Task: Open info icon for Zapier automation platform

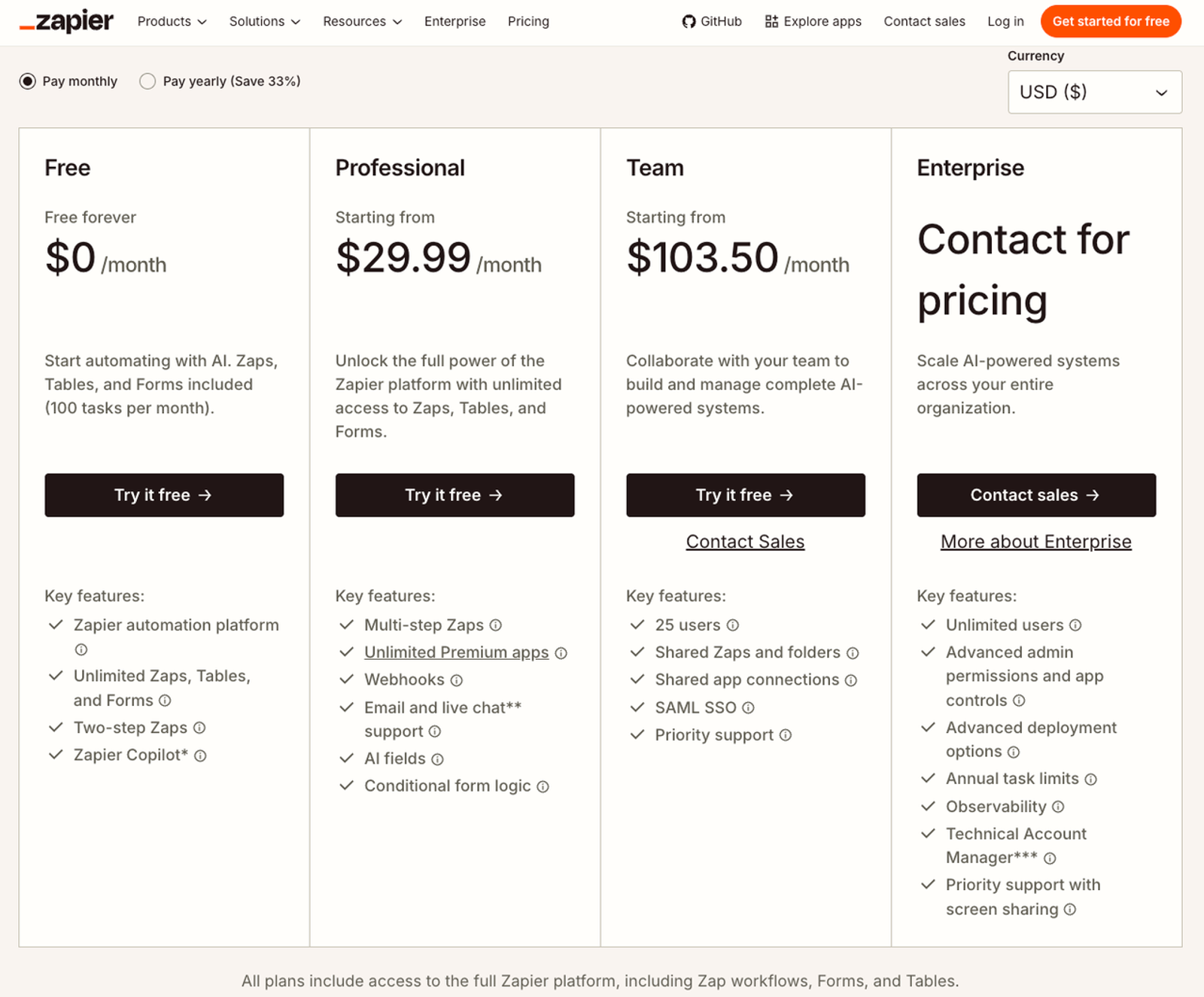Action: pos(81,649)
